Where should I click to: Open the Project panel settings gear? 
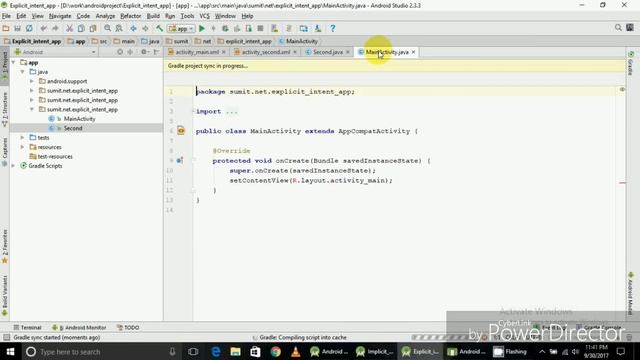pos(144,52)
